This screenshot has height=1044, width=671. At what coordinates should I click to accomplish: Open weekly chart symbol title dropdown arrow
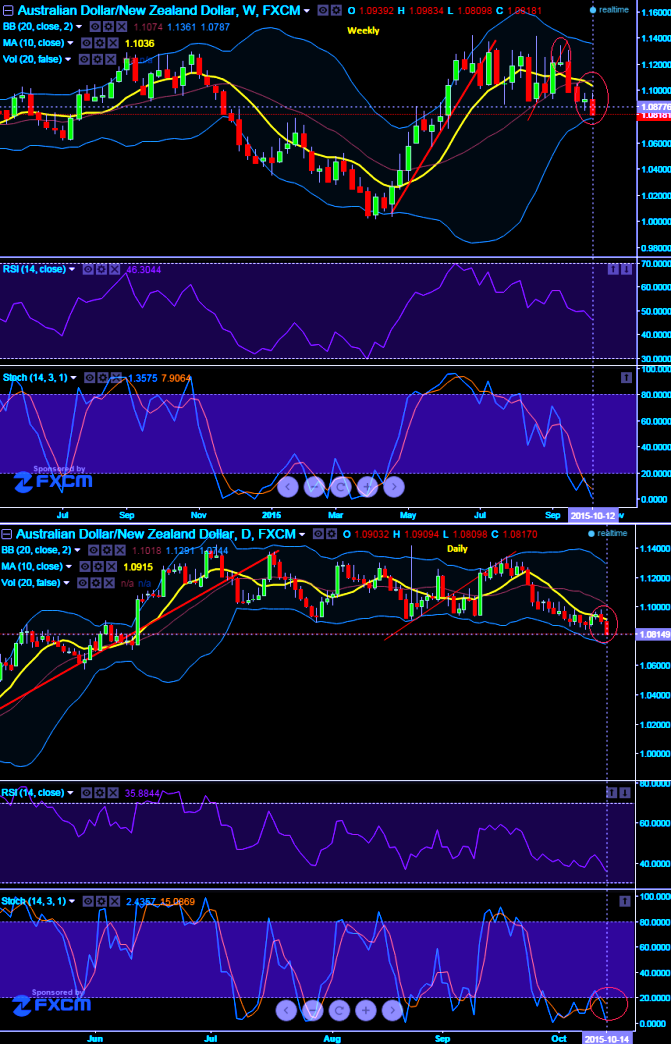point(306,11)
